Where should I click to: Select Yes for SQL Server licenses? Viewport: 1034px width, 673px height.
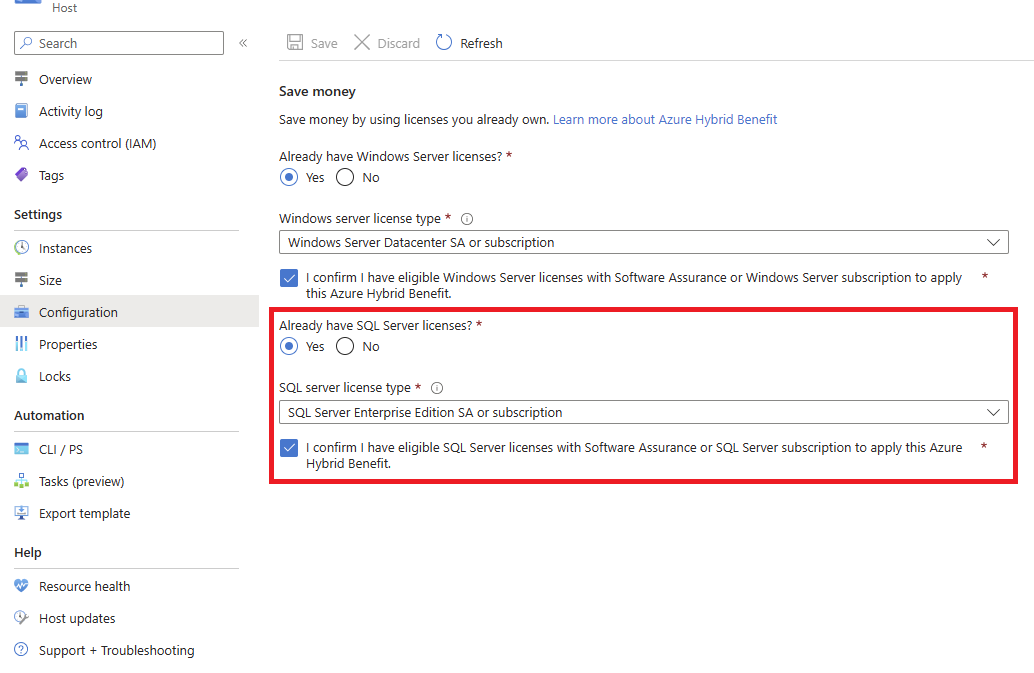[x=289, y=346]
